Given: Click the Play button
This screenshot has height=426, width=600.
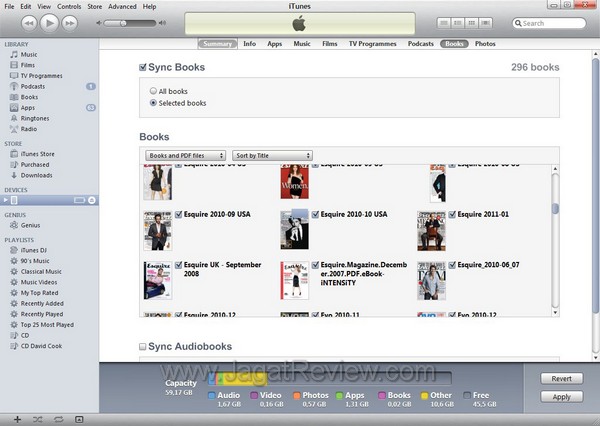Looking at the screenshot, I should [49, 23].
